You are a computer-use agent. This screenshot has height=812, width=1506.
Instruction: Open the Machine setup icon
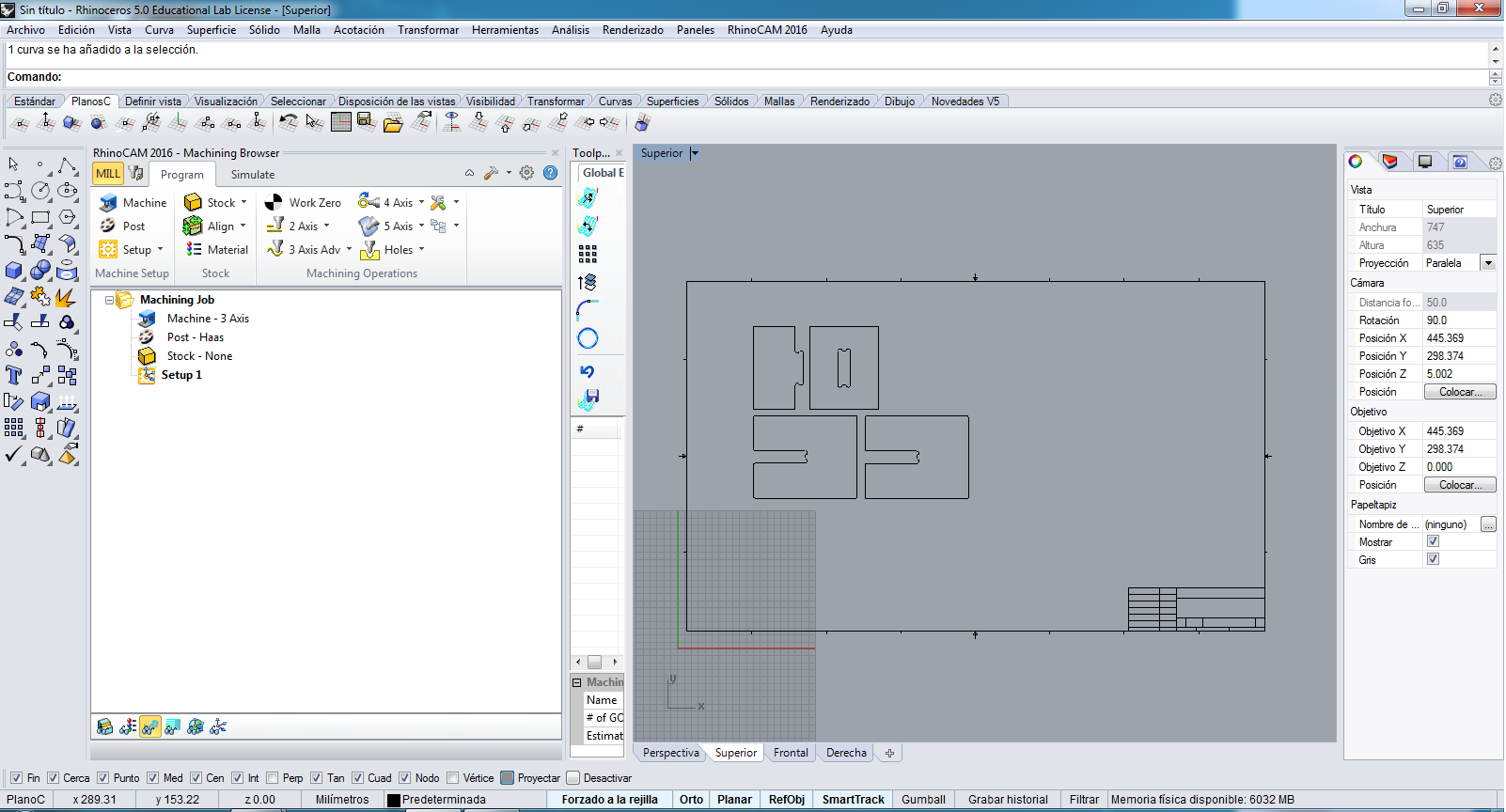pyautogui.click(x=108, y=202)
